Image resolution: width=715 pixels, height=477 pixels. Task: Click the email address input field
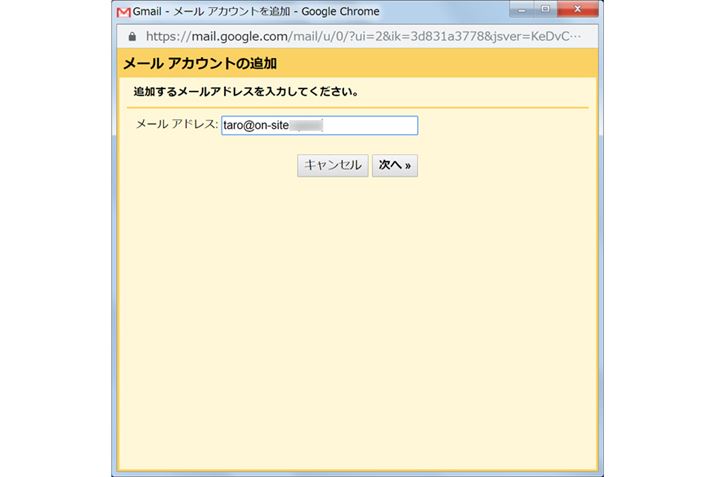[319, 125]
